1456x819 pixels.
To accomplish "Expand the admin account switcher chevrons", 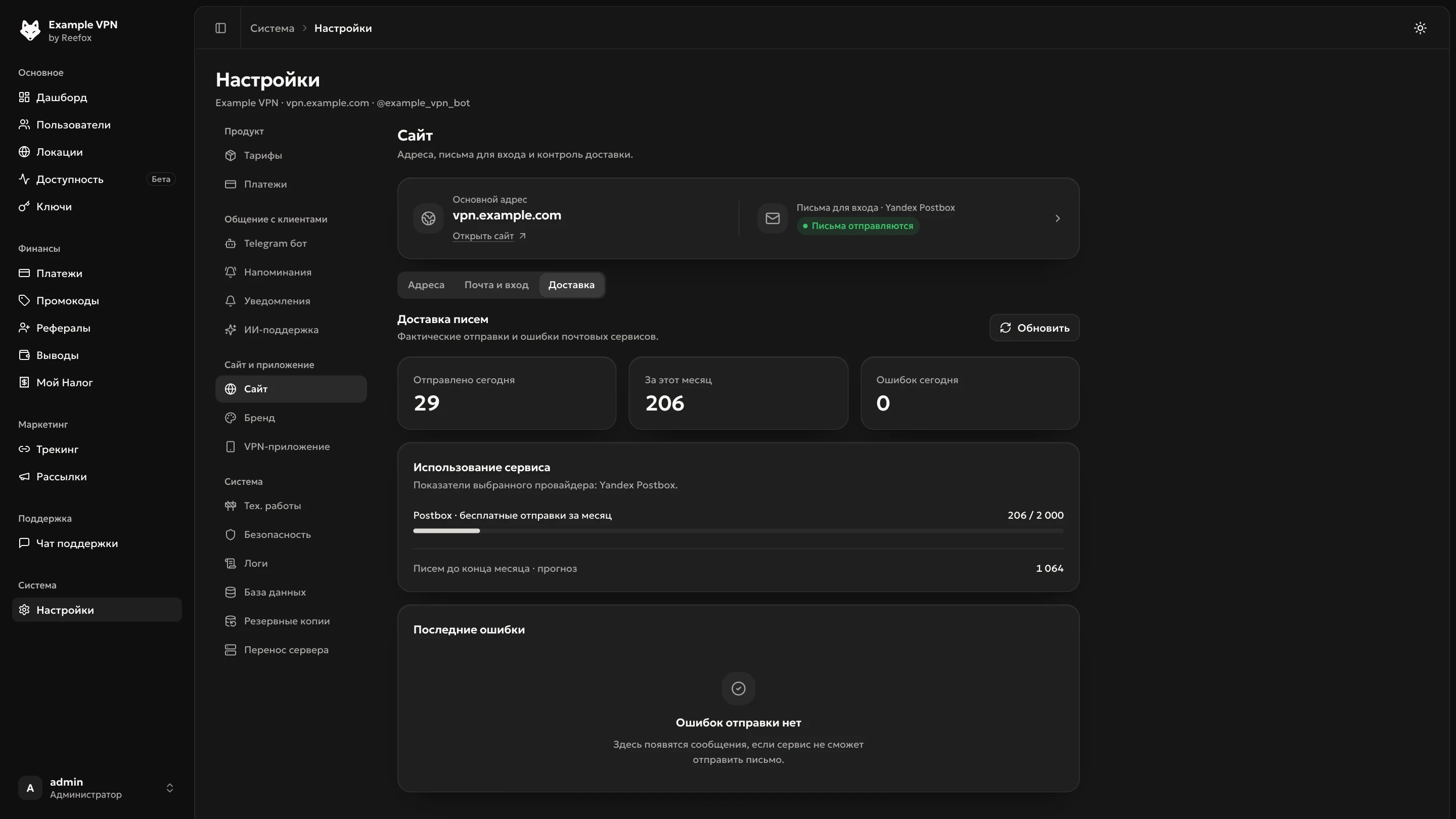I will click(x=169, y=788).
